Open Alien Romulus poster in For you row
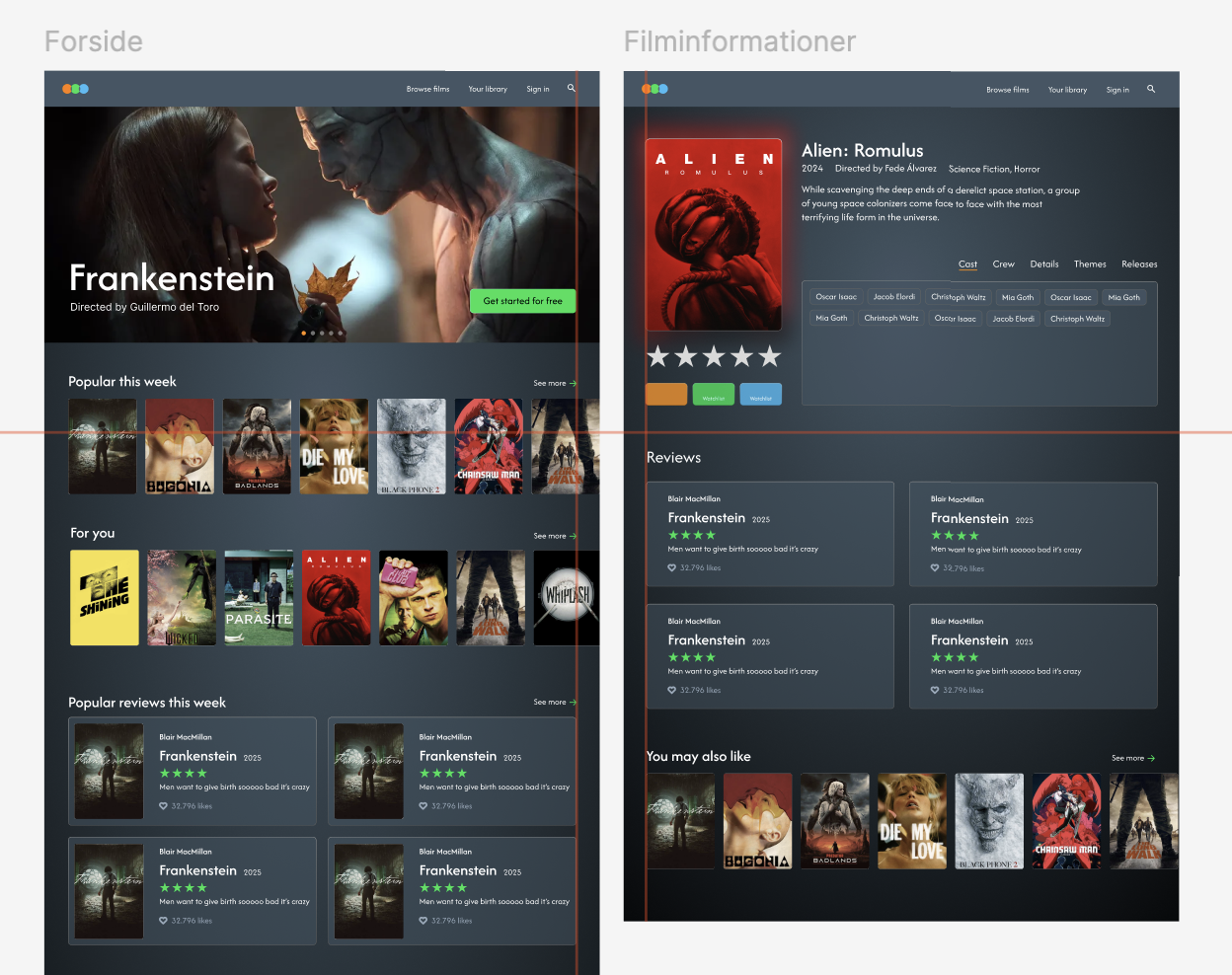Image resolution: width=1232 pixels, height=975 pixels. click(x=336, y=598)
